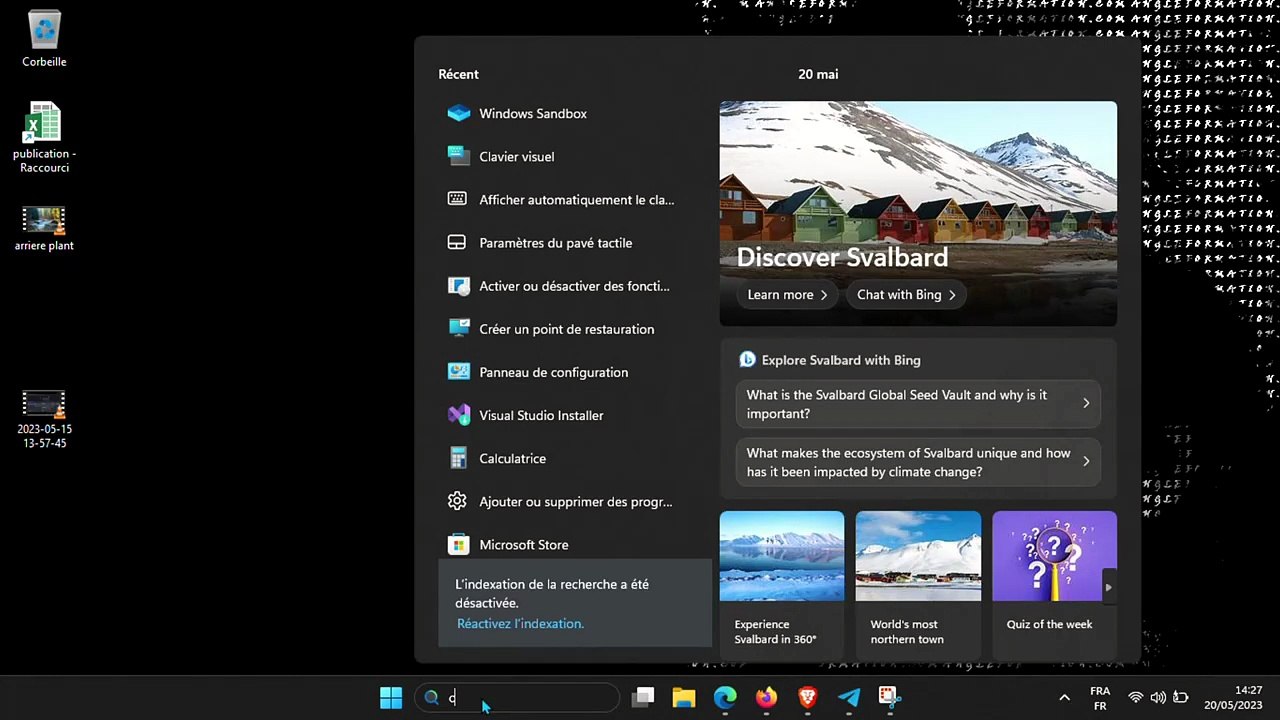The width and height of the screenshot is (1280, 720).
Task: Open Telegram from the taskbar
Action: (x=848, y=697)
